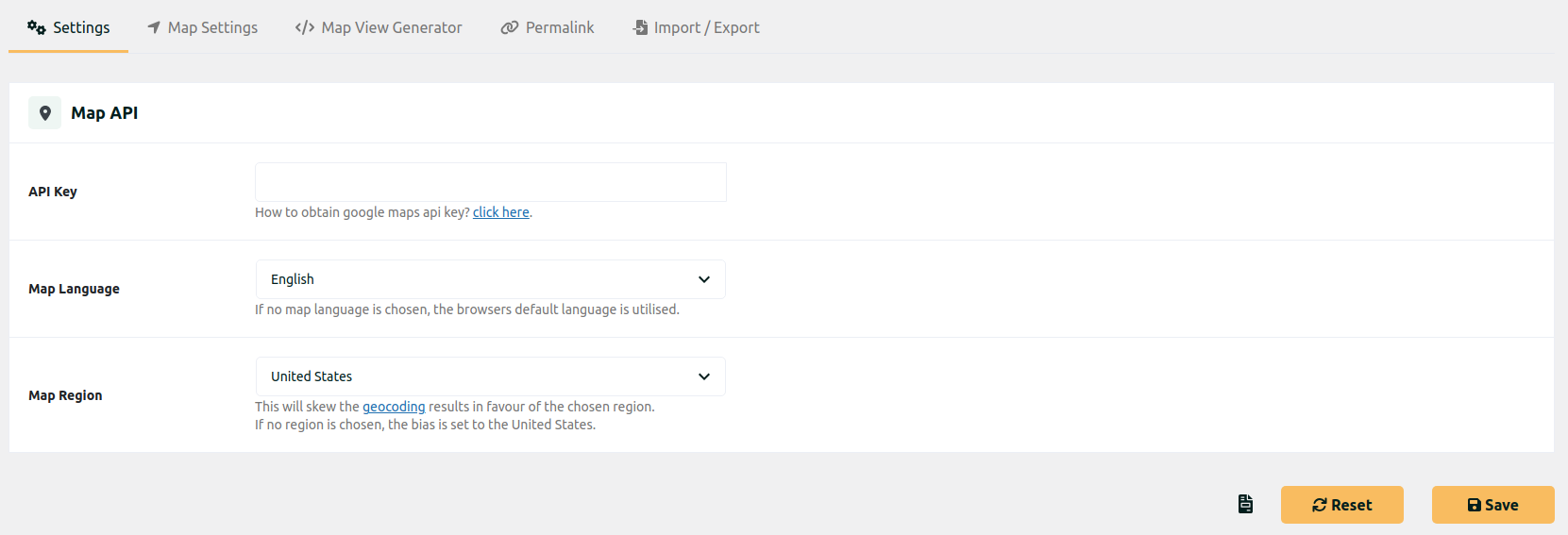
Task: Follow the 'click here' API key link
Action: pyautogui.click(x=501, y=212)
